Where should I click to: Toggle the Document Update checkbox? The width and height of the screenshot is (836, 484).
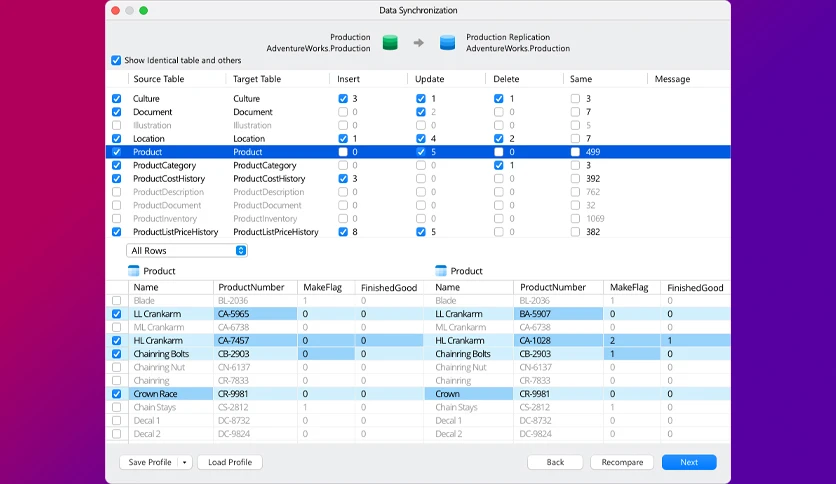[421, 112]
